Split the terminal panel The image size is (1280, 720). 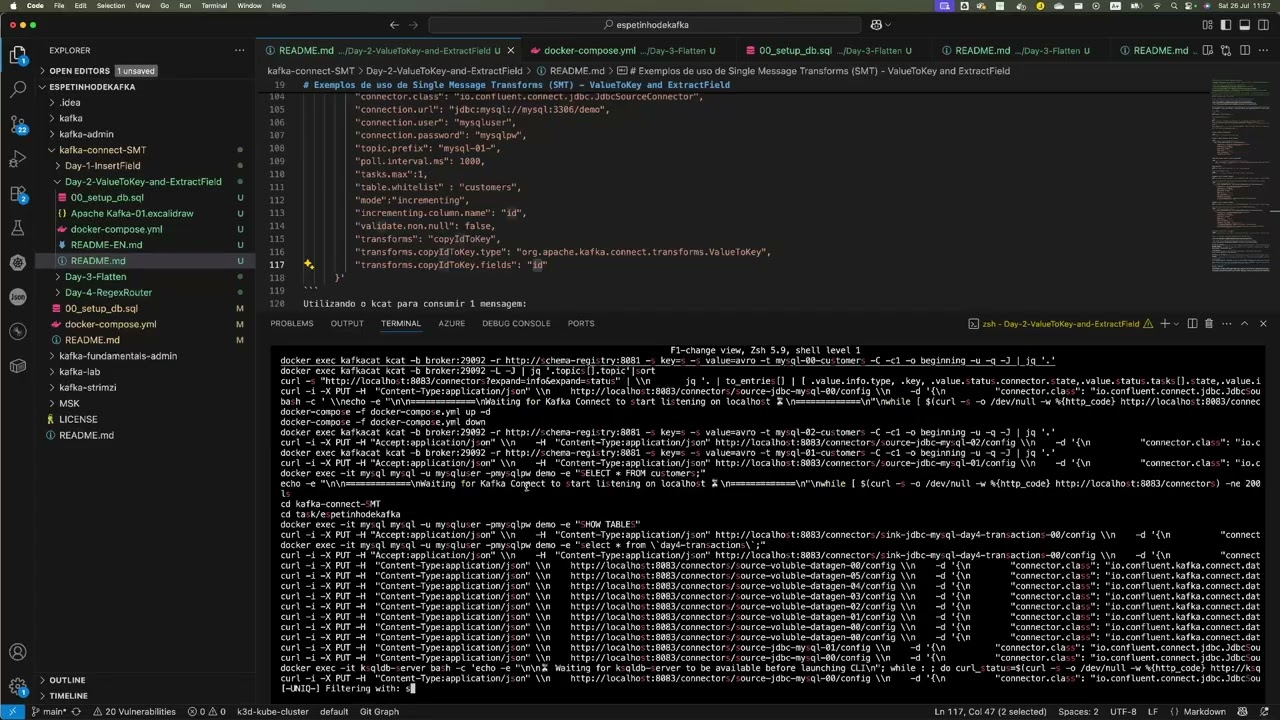point(1192,324)
